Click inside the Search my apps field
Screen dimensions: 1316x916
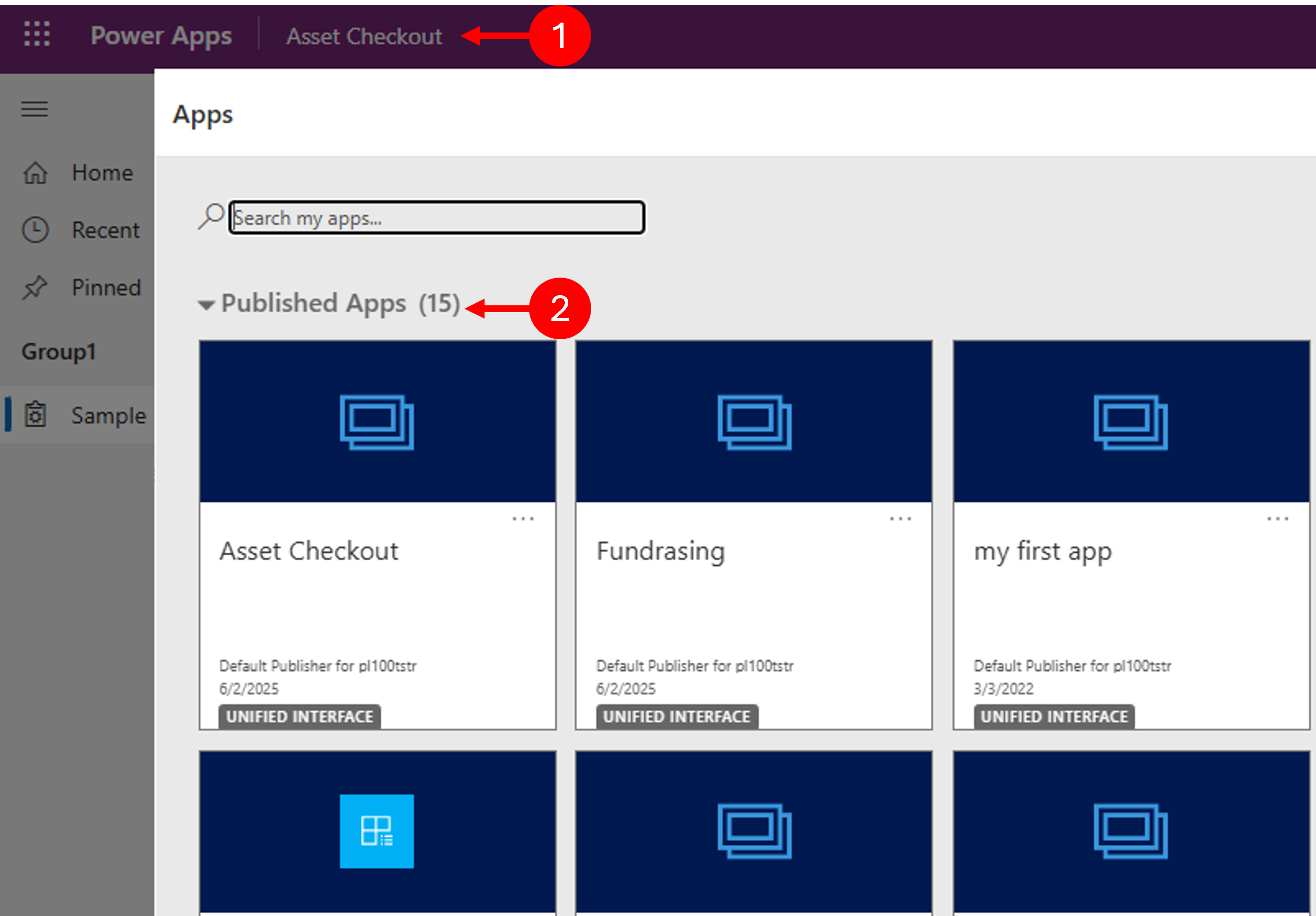[437, 218]
